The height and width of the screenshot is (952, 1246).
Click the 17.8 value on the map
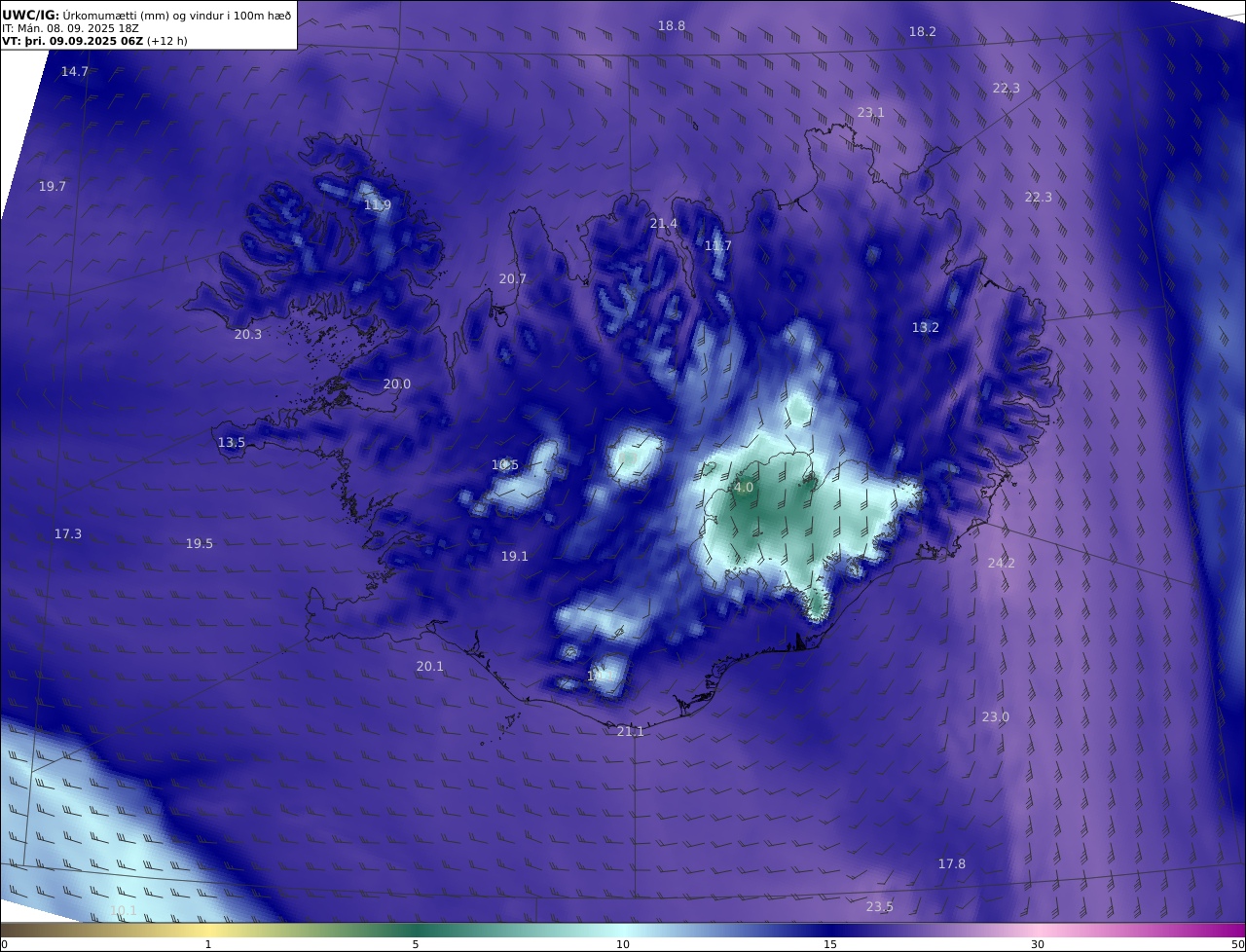(x=952, y=864)
